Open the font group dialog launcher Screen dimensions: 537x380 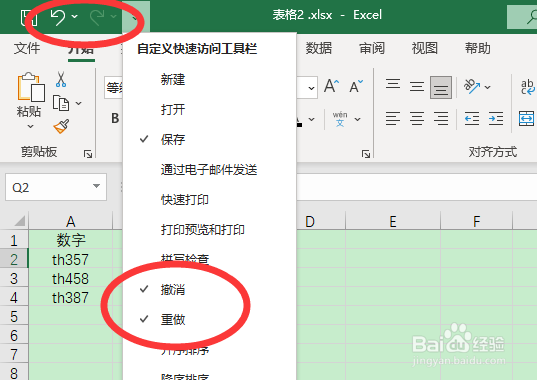366,154
